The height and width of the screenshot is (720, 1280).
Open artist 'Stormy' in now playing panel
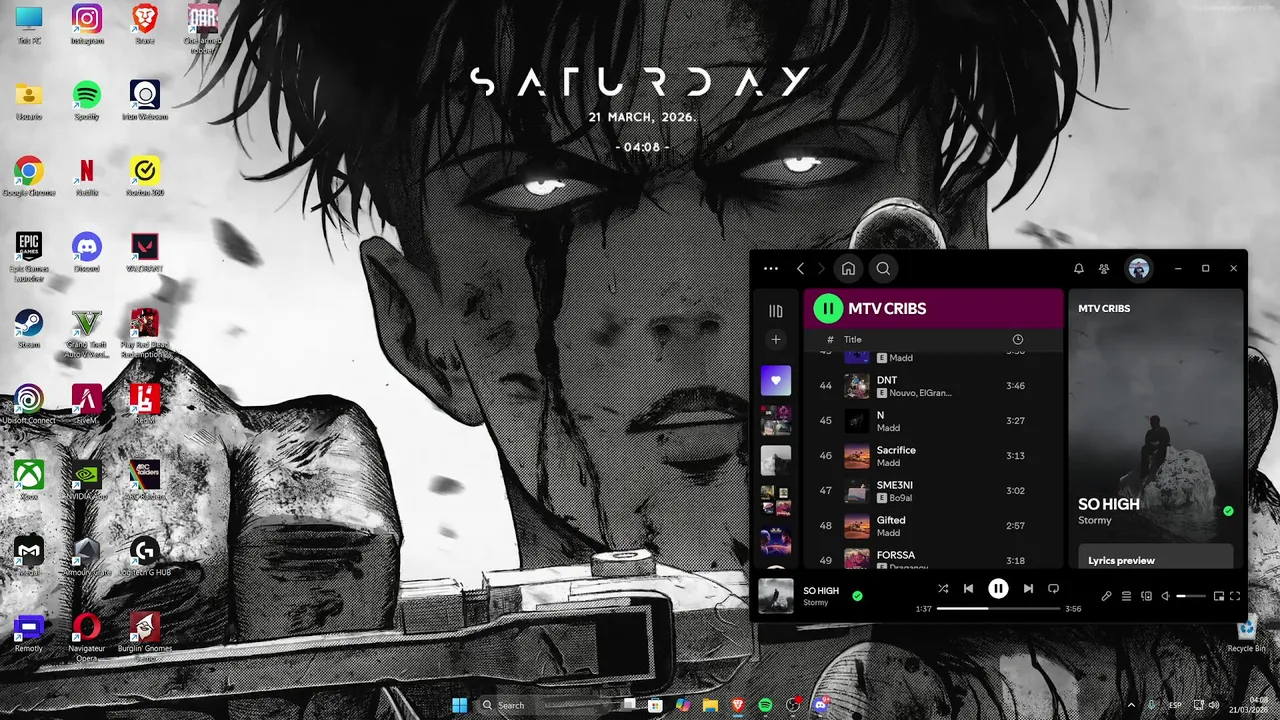1094,520
